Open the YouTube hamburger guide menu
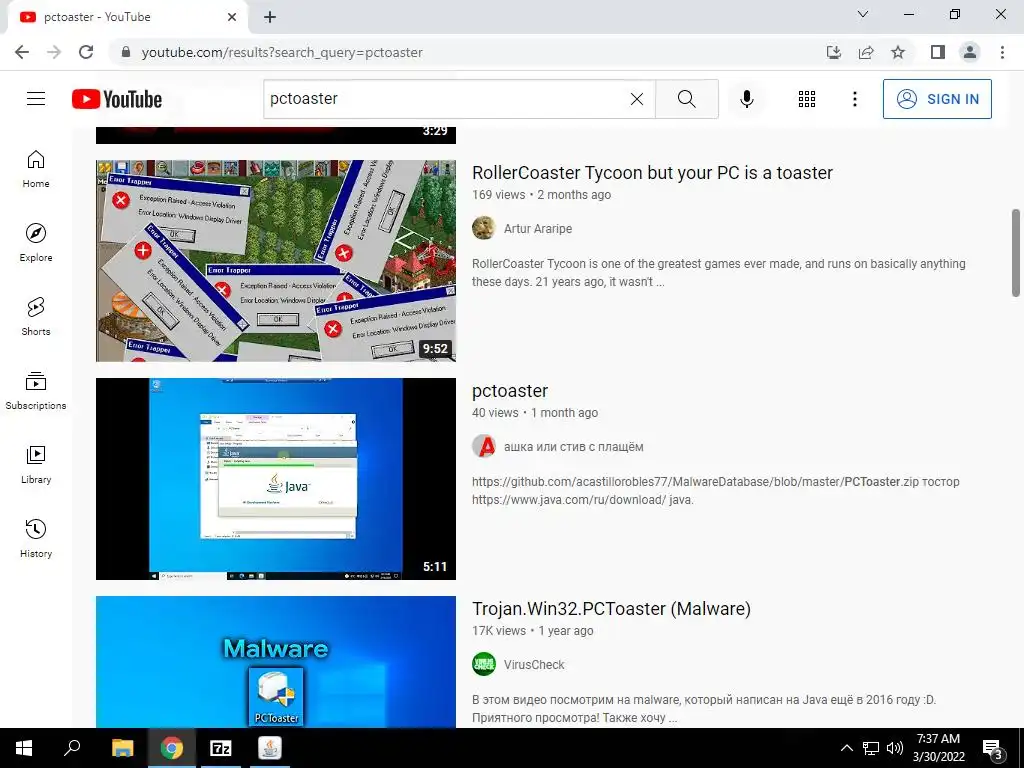Screen dimensions: 1024x768 coord(36,99)
